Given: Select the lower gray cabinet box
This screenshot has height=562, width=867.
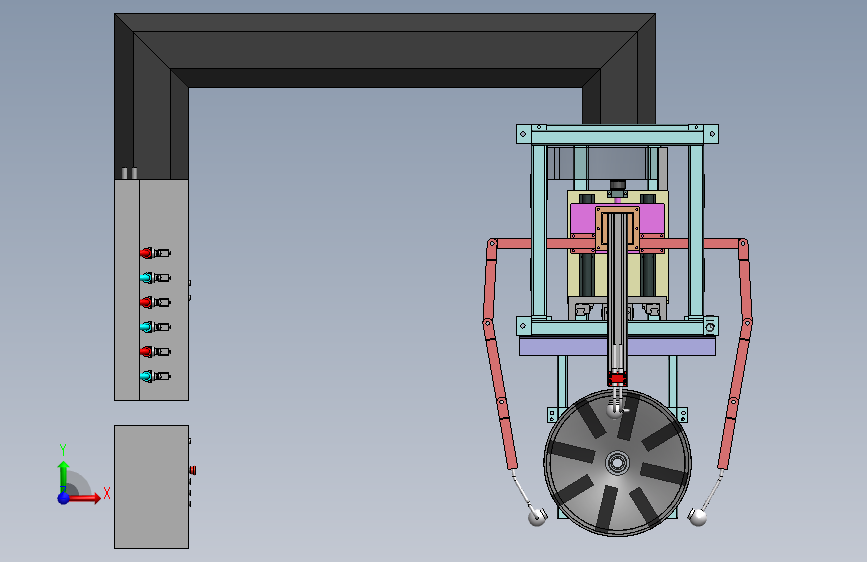Looking at the screenshot, I should [x=152, y=487].
